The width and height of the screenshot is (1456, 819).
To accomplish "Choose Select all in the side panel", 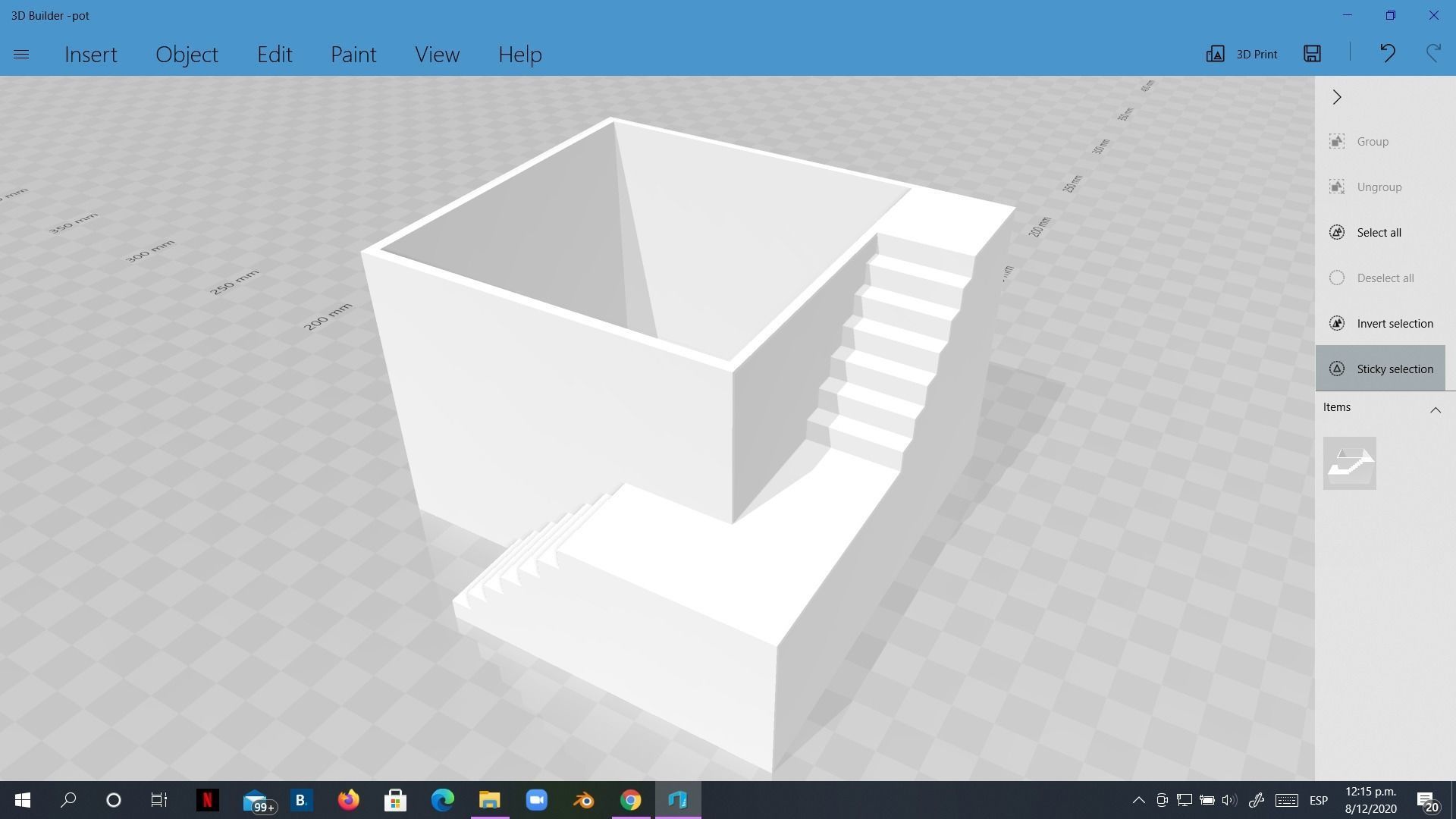I will coord(1380,233).
